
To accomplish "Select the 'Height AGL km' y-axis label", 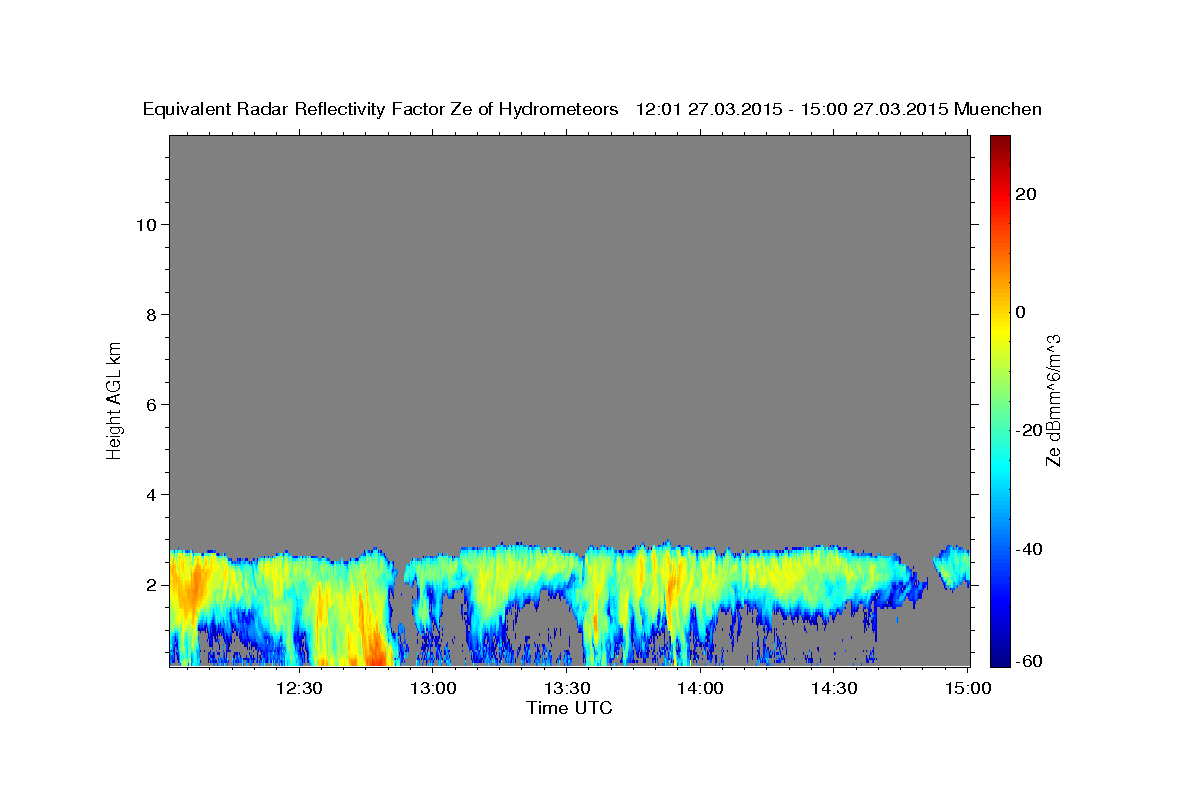I will (114, 399).
